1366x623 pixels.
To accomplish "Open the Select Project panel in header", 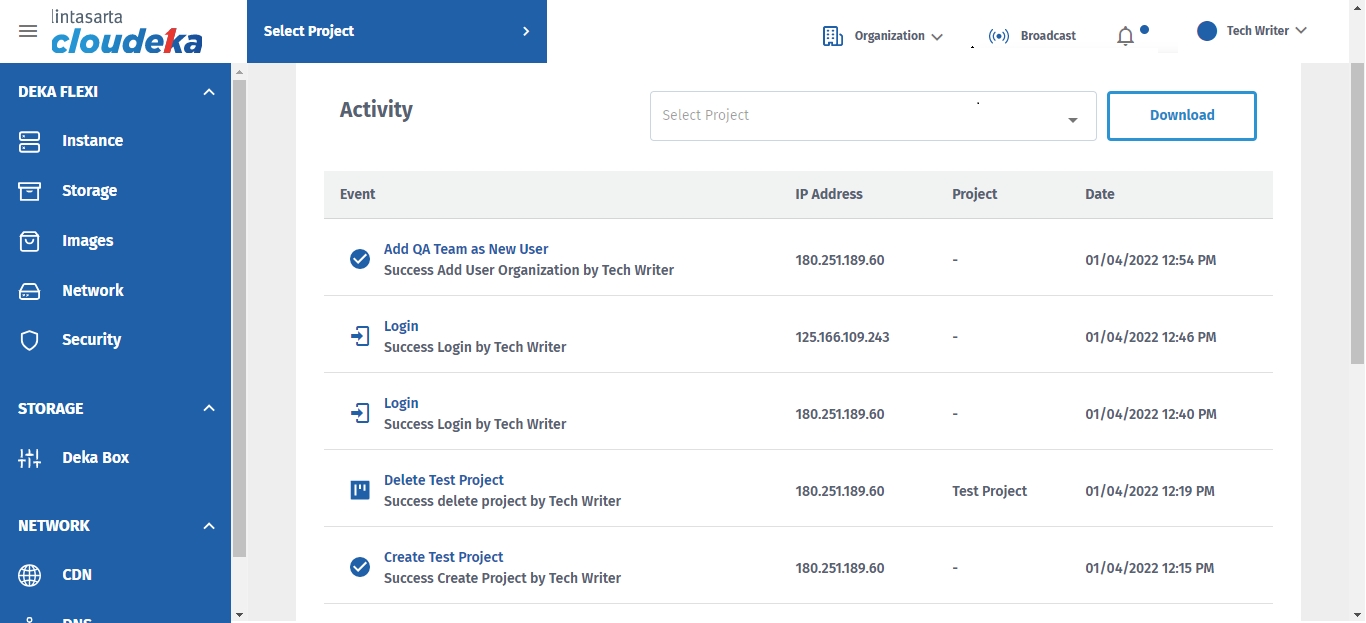I will tap(396, 31).
